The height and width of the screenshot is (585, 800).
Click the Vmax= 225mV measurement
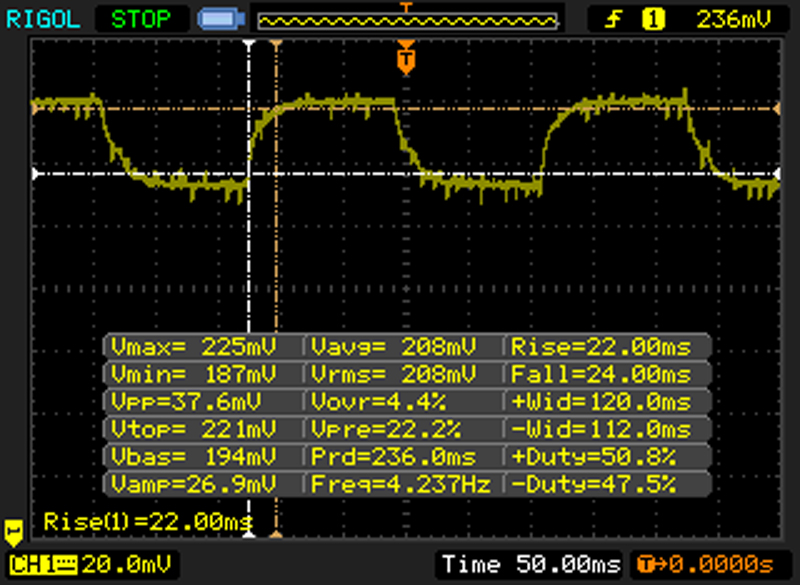pyautogui.click(x=193, y=347)
